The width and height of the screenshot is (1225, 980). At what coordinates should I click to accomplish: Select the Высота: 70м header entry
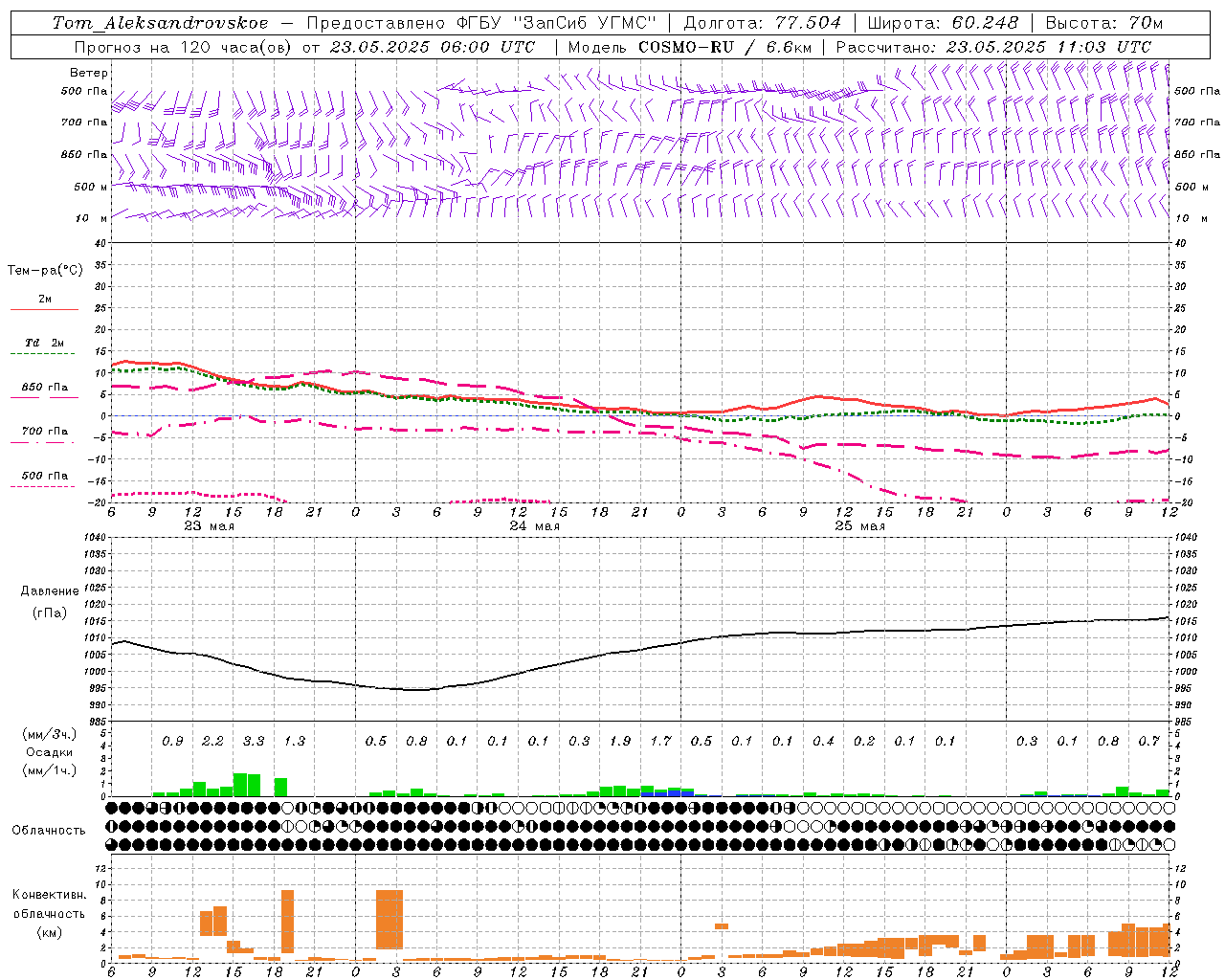point(1103,23)
